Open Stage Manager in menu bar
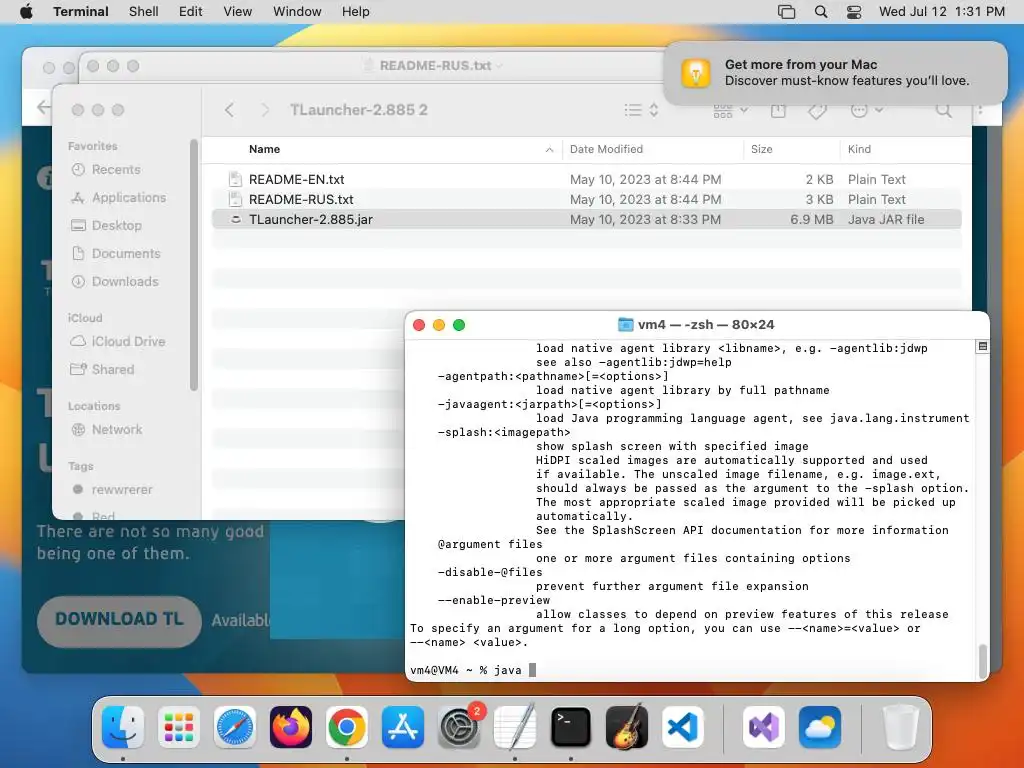The image size is (1024, 768). click(786, 12)
